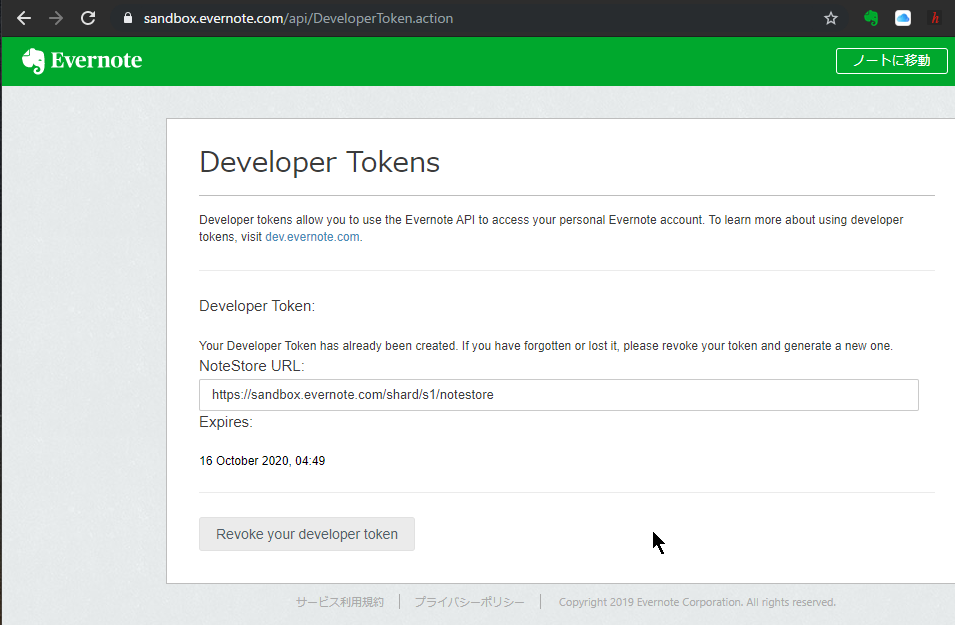
Task: Click the NoteStore URL: label
Action: pos(252,366)
